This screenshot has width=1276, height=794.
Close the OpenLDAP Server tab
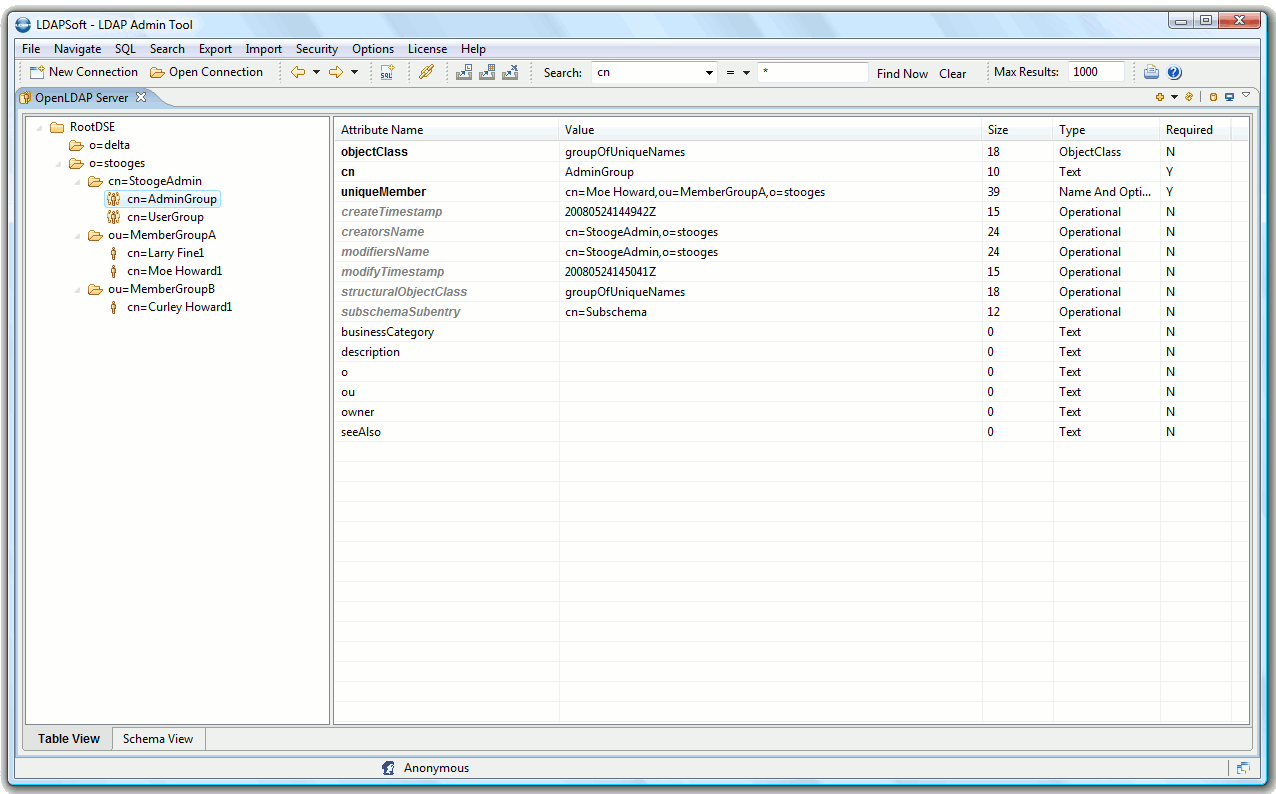pos(141,97)
